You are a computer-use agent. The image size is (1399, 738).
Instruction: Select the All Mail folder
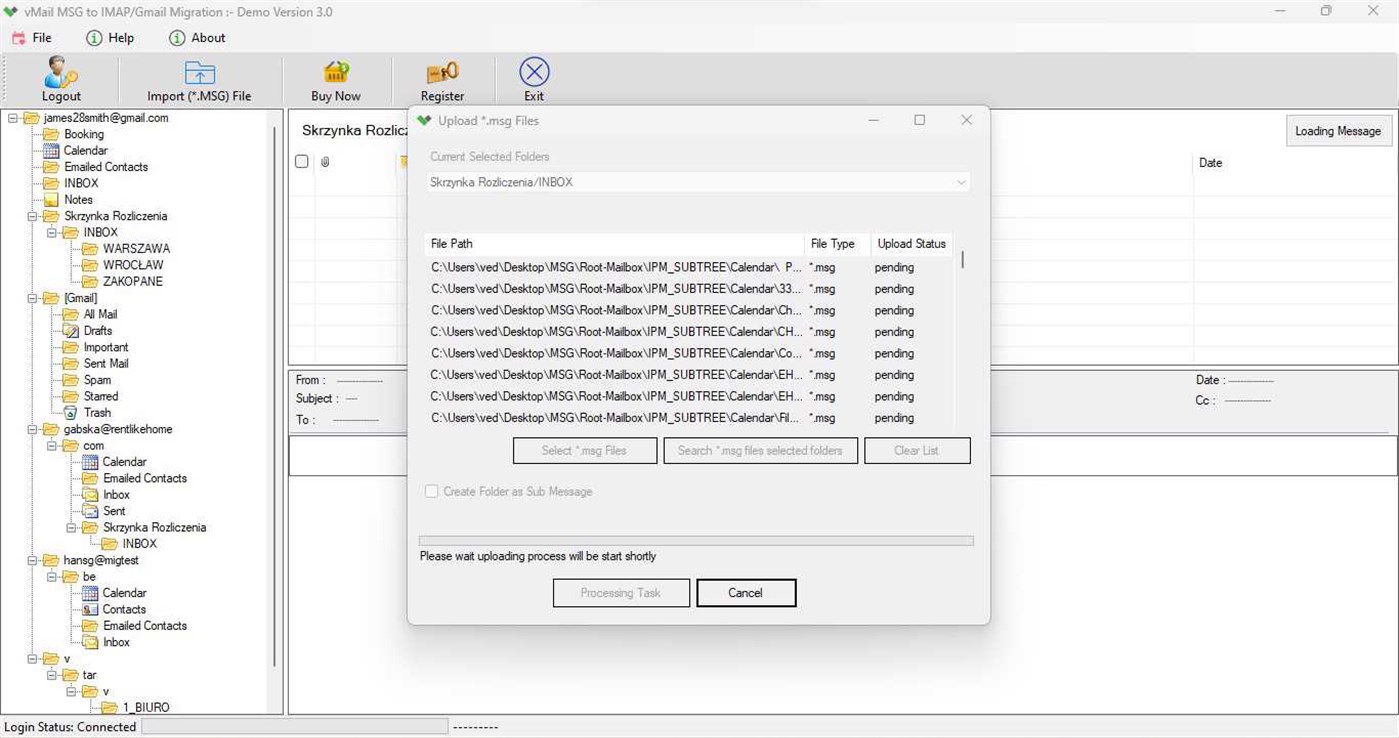(x=100, y=314)
